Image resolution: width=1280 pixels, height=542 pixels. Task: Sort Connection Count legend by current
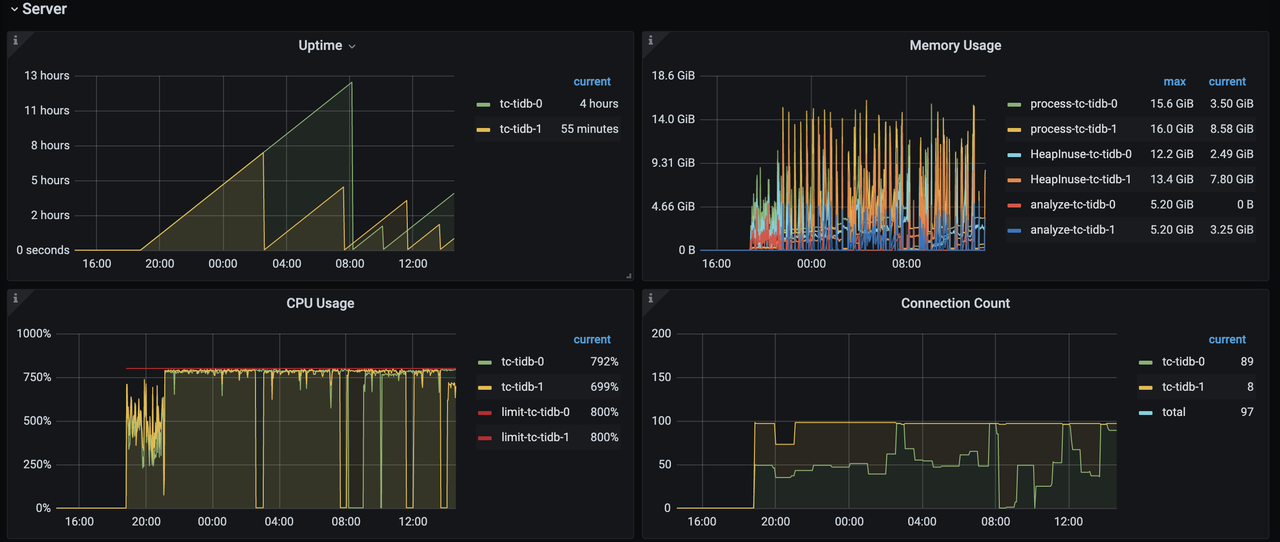click(1227, 340)
